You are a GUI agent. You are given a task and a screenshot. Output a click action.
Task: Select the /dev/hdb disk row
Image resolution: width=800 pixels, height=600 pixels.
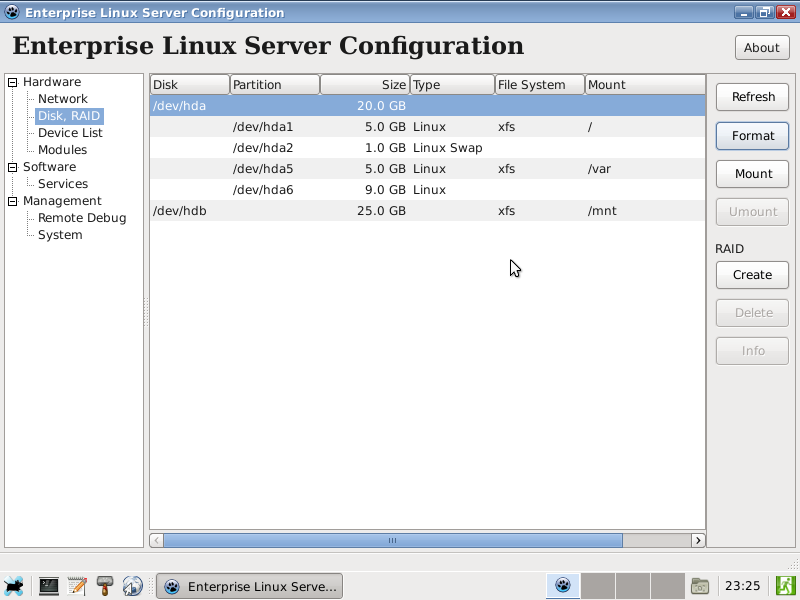click(428, 211)
